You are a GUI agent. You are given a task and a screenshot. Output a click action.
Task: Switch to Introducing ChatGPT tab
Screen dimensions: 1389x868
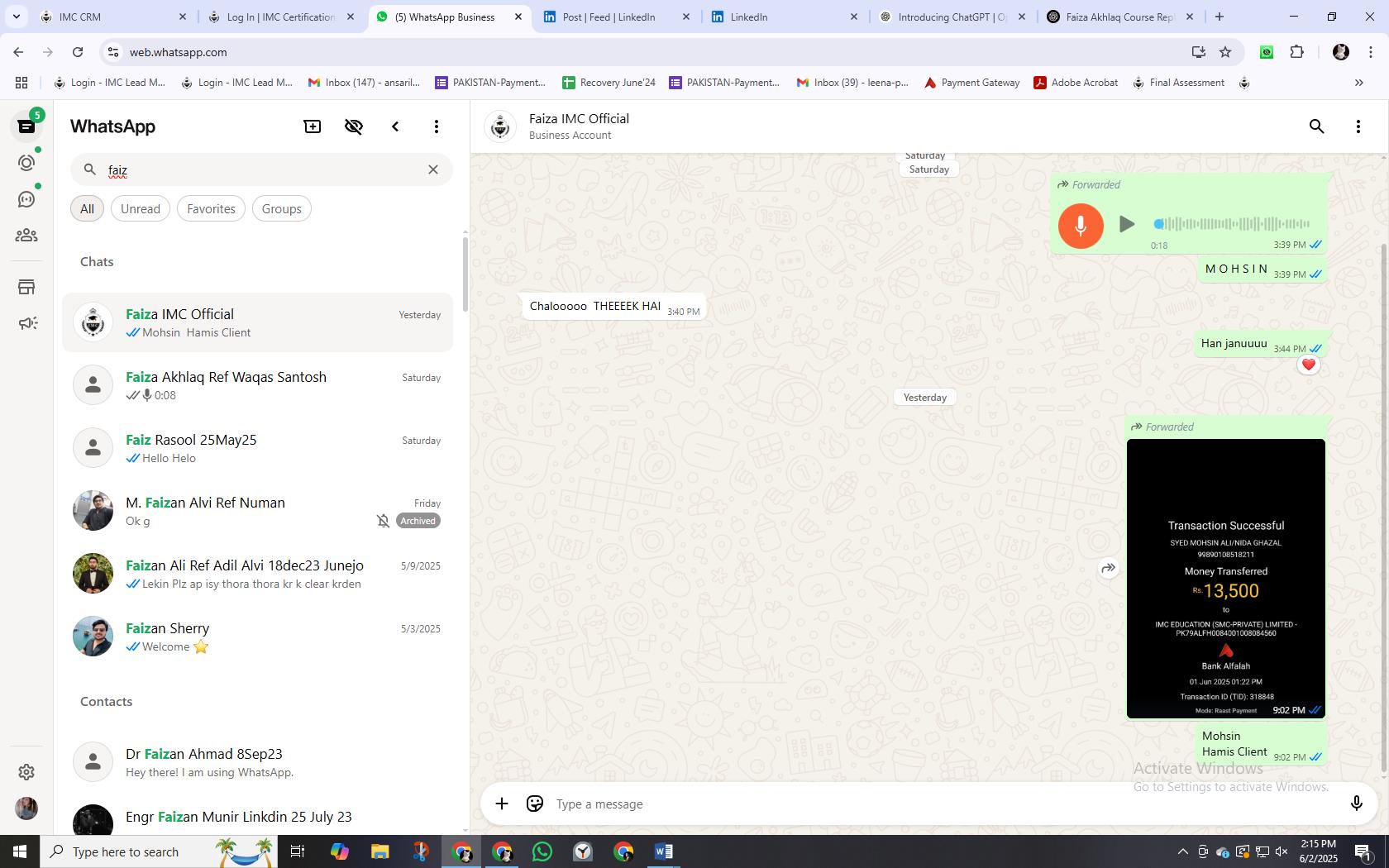pyautogui.click(x=952, y=17)
